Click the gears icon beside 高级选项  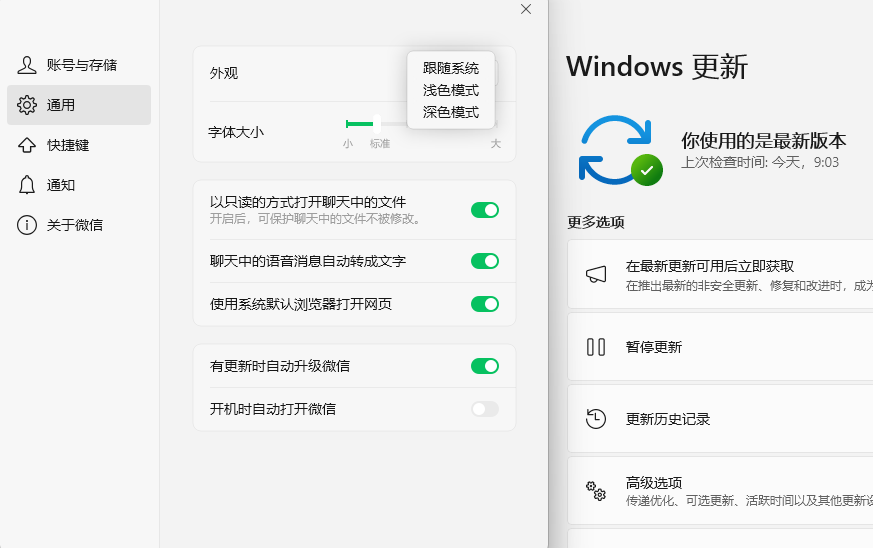coord(596,491)
